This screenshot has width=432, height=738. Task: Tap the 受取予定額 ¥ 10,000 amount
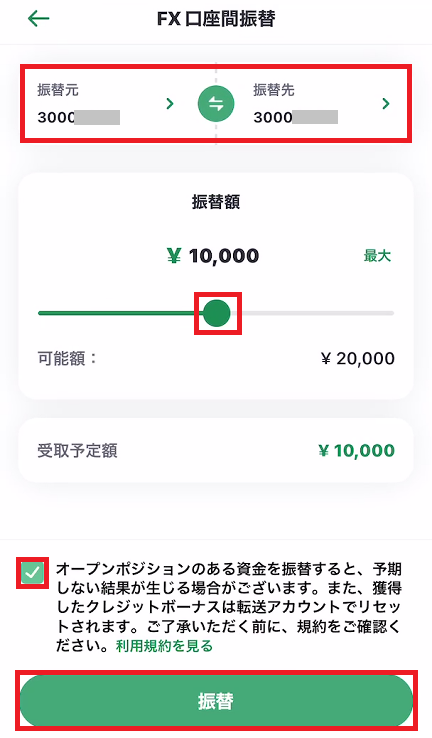(357, 451)
